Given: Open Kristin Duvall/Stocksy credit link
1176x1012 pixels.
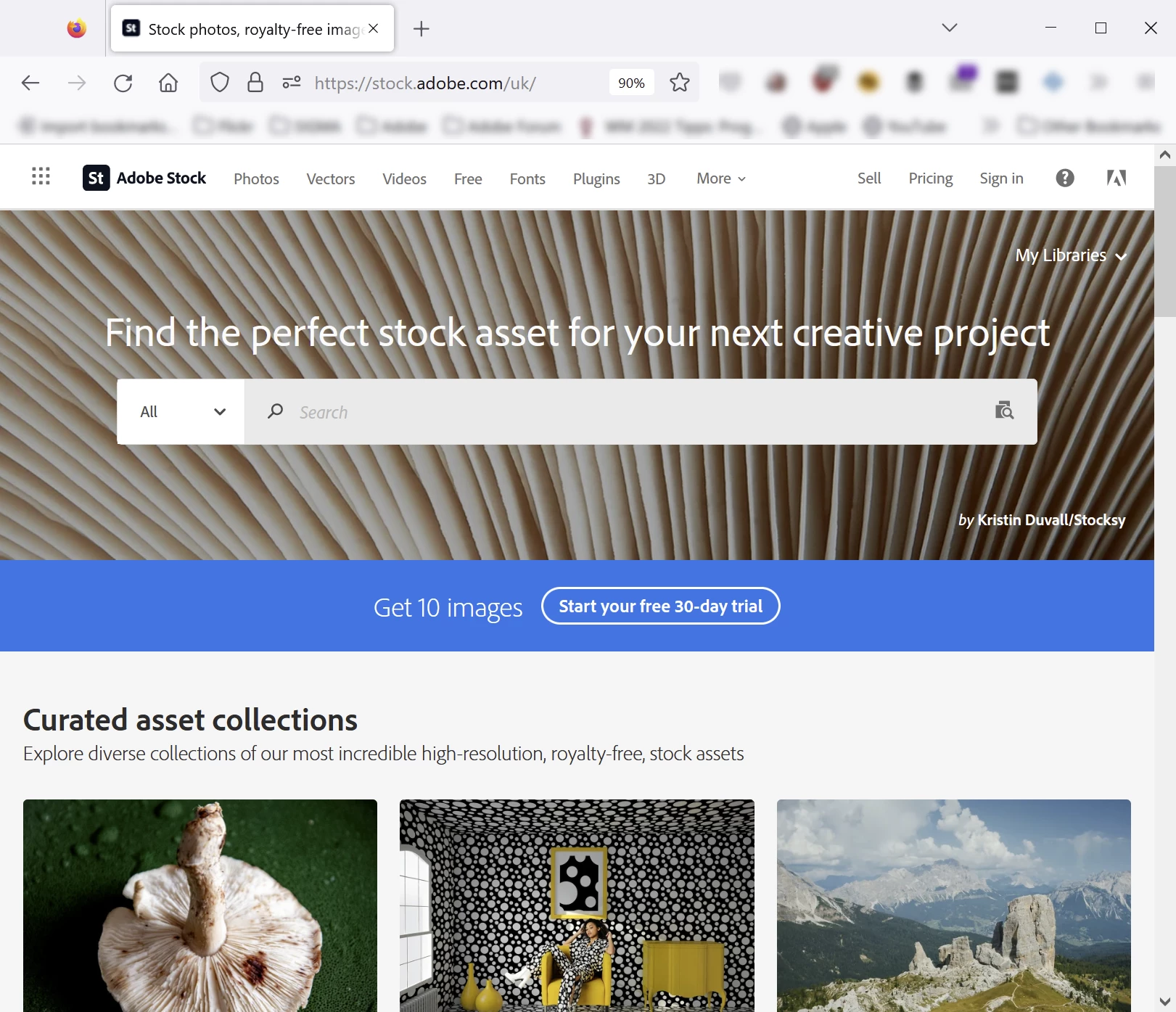Looking at the screenshot, I should [x=1051, y=519].
